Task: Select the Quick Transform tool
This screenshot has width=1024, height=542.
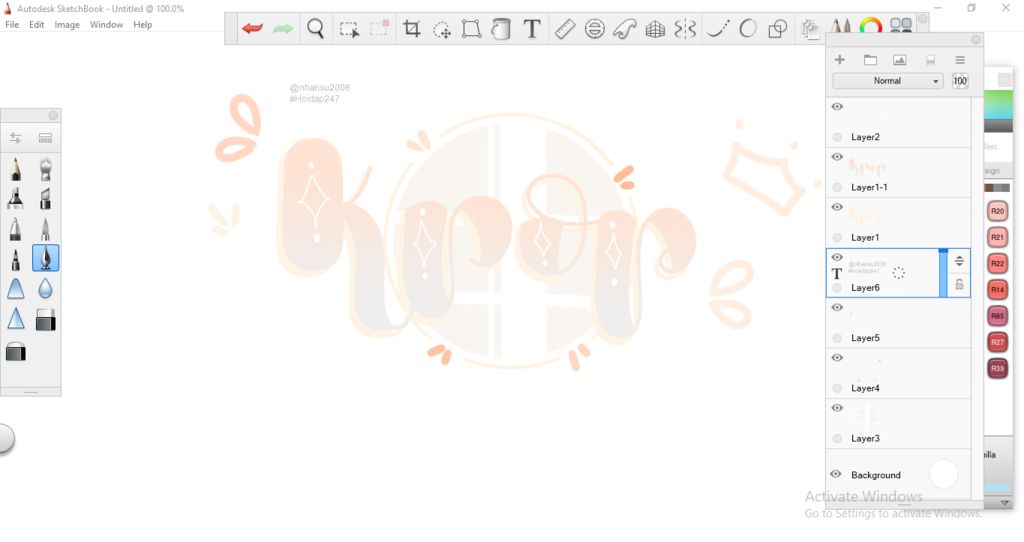Action: point(442,29)
